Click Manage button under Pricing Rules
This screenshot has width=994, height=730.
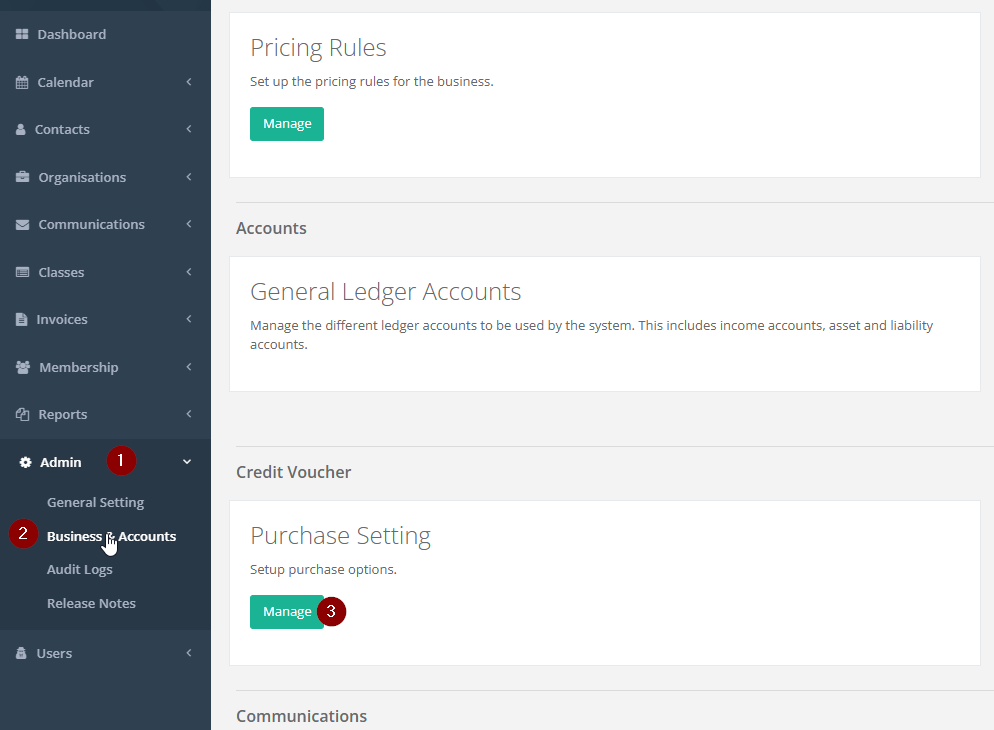pyautogui.click(x=287, y=124)
